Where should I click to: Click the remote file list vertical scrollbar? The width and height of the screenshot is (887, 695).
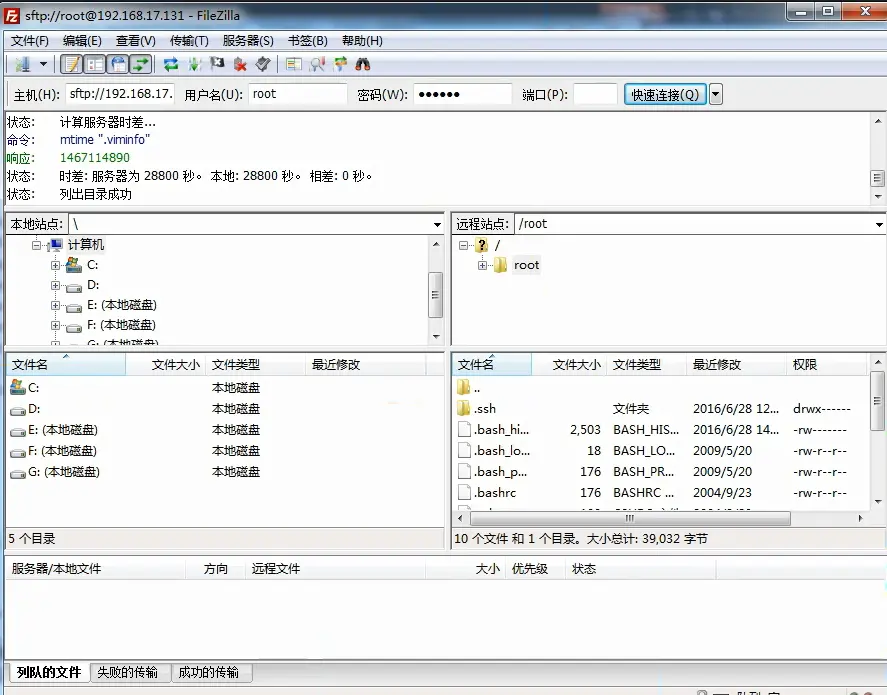pyautogui.click(x=877, y=401)
